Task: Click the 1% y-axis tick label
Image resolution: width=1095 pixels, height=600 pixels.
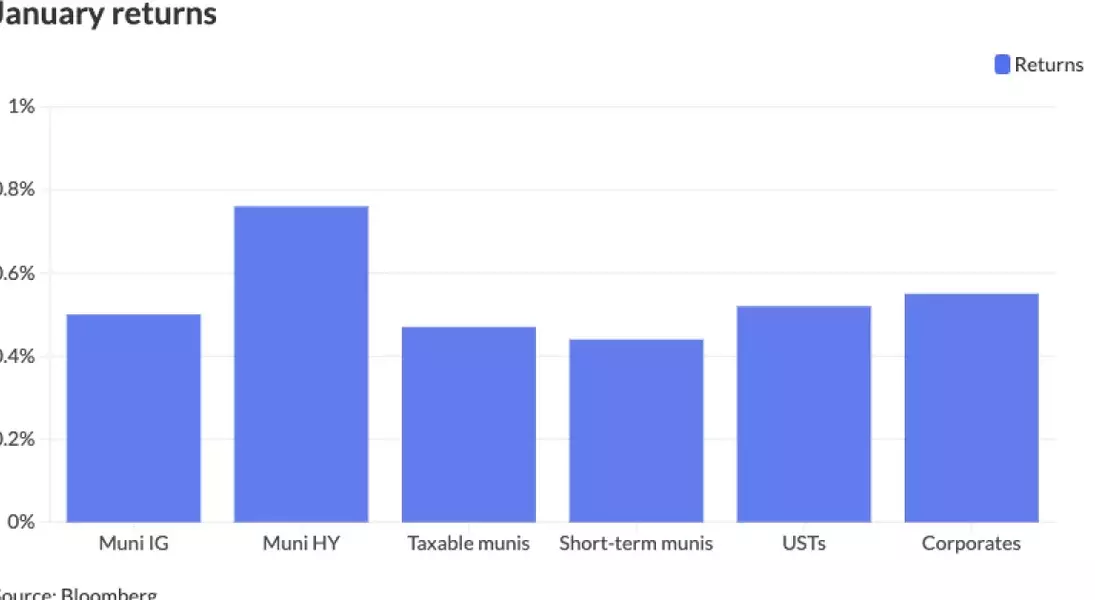Action: click(22, 106)
